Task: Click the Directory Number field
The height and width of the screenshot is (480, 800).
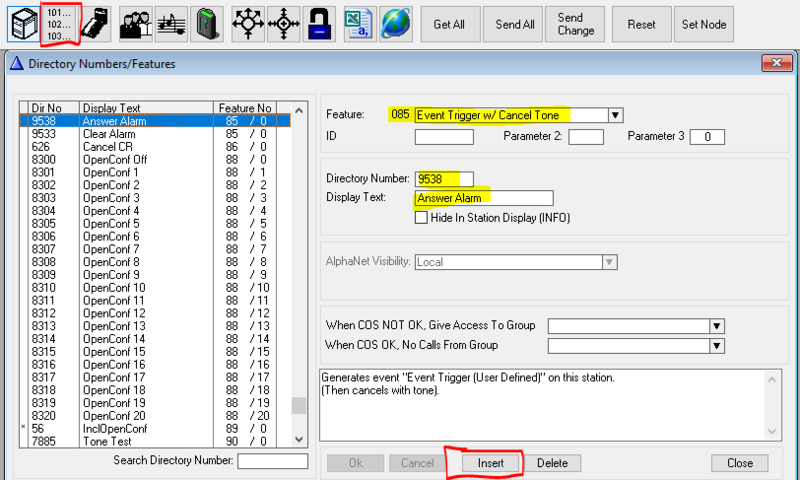Action: point(444,179)
